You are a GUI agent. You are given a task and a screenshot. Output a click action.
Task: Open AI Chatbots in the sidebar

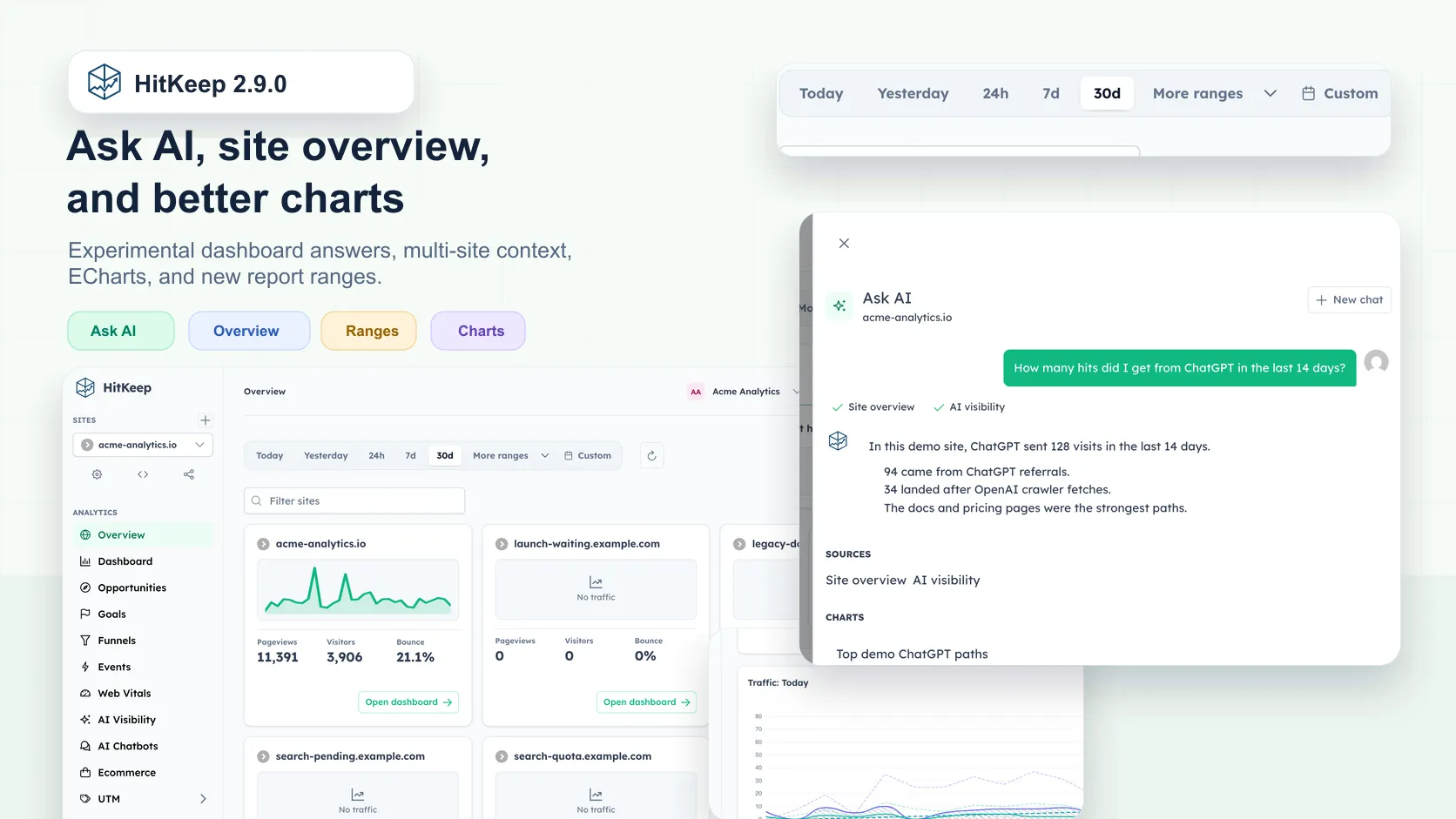[x=143, y=746]
